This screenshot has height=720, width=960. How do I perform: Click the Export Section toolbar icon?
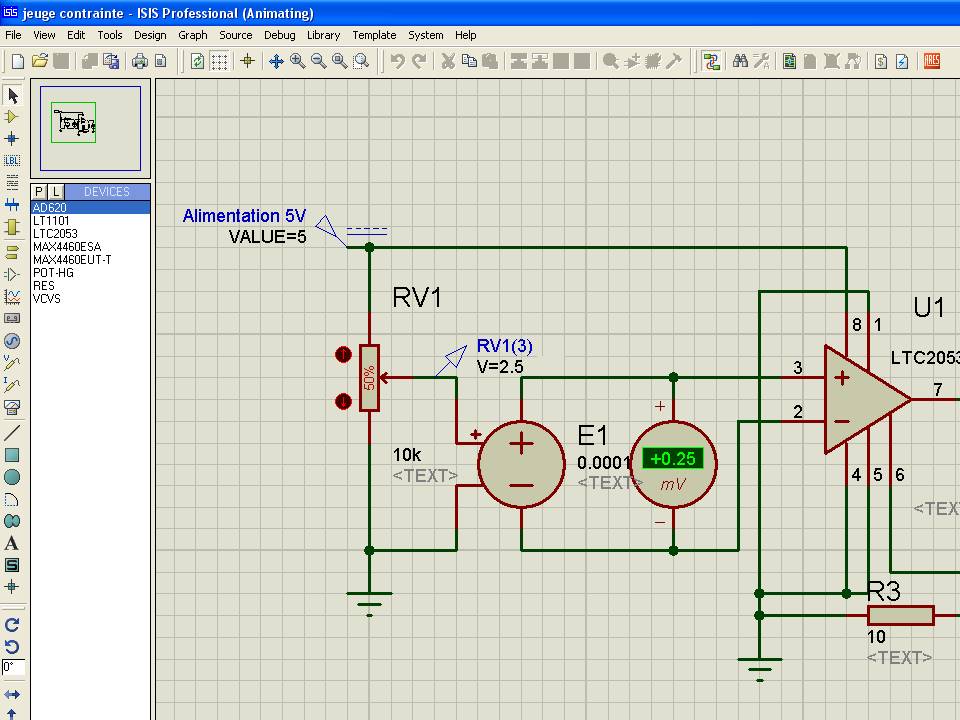point(111,61)
